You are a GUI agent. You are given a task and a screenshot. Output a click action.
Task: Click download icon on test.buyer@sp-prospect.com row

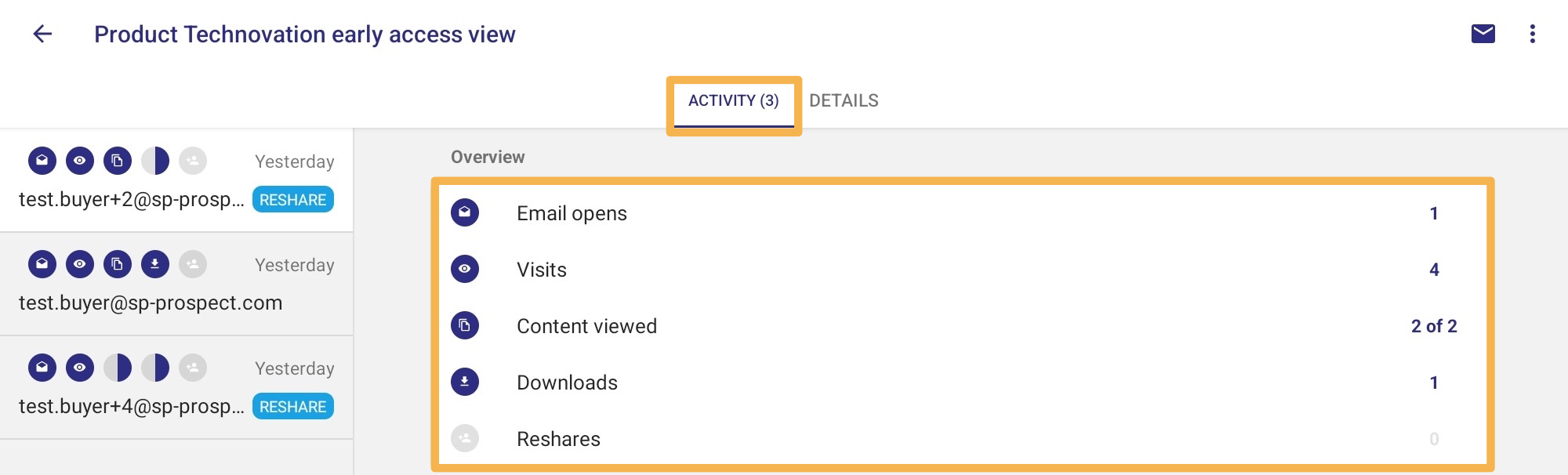click(x=155, y=264)
